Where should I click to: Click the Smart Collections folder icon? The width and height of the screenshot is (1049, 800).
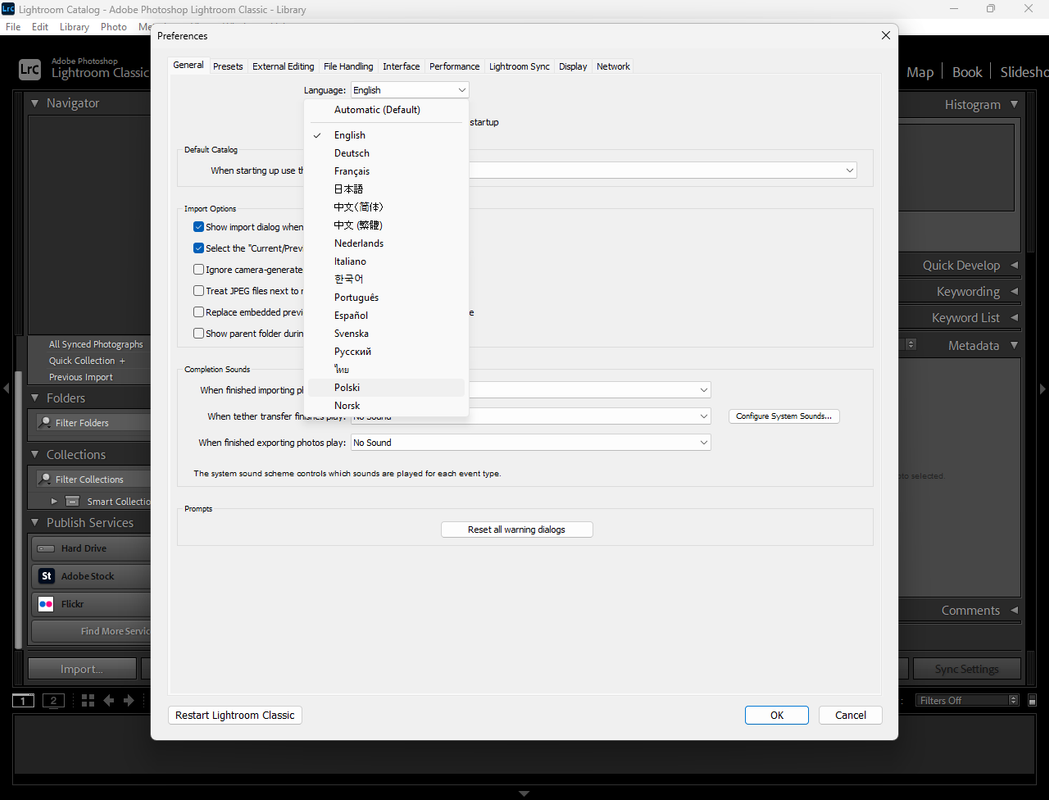coord(72,501)
